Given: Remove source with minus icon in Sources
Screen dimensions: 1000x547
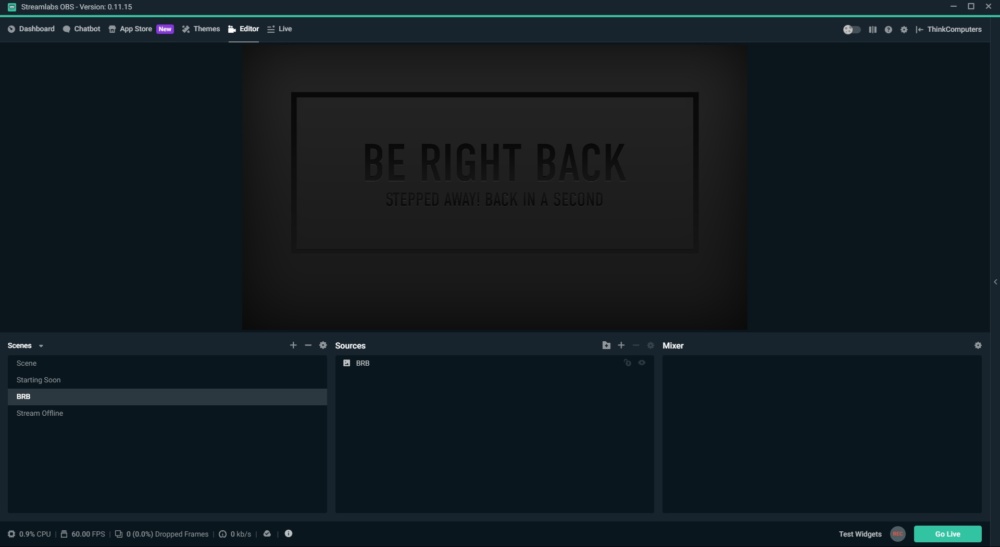Looking at the screenshot, I should [x=636, y=345].
